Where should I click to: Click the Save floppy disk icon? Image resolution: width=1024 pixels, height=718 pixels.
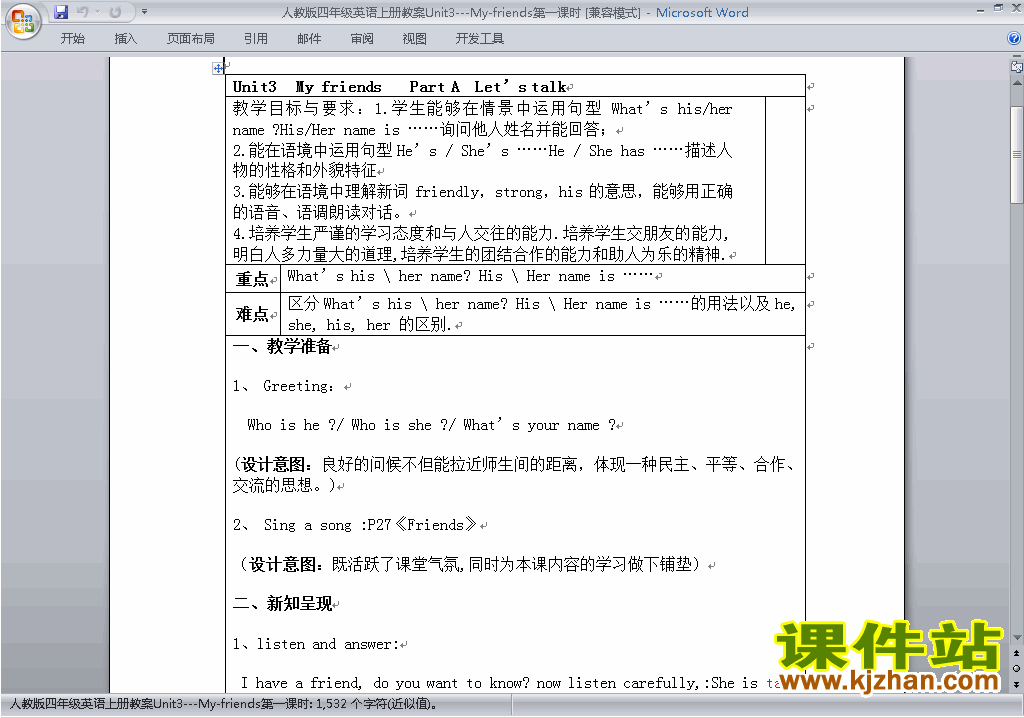(61, 12)
